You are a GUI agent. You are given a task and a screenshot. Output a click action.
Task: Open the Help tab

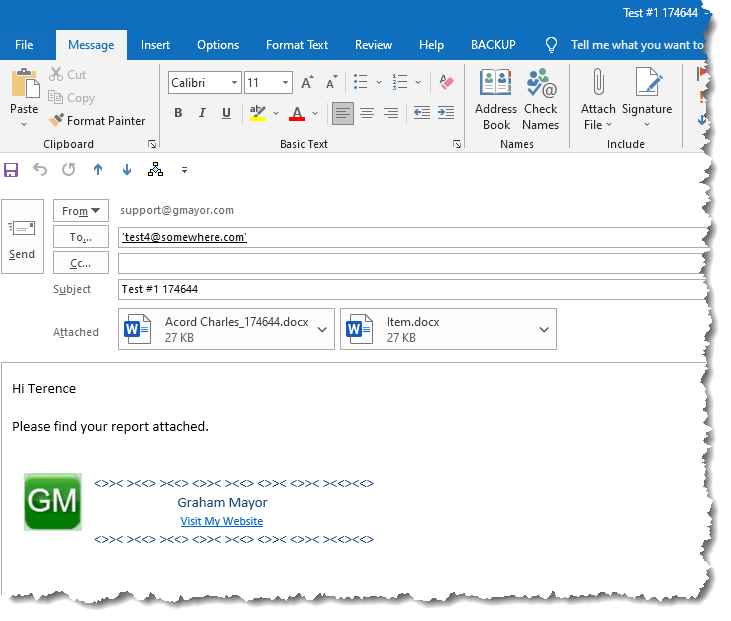click(431, 45)
